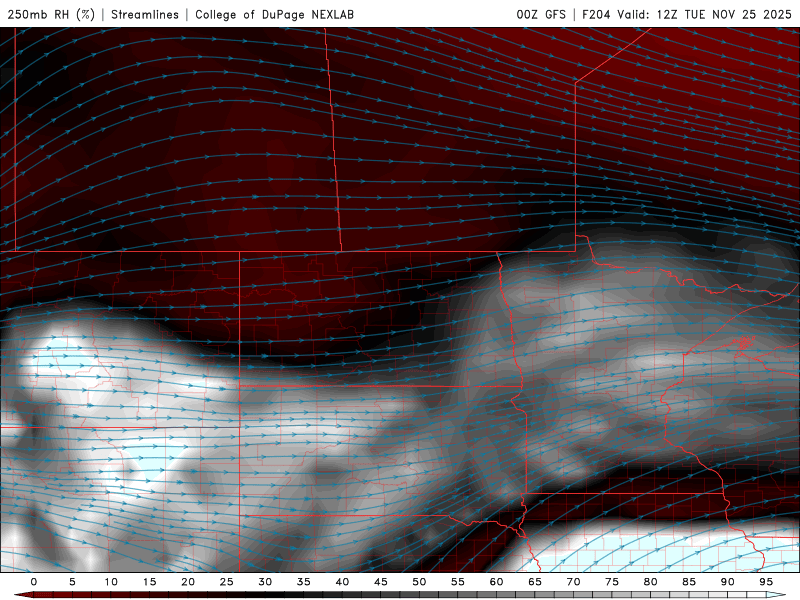Click the "65" humidity scale value
This screenshot has height=600, width=800.
pos(535,582)
